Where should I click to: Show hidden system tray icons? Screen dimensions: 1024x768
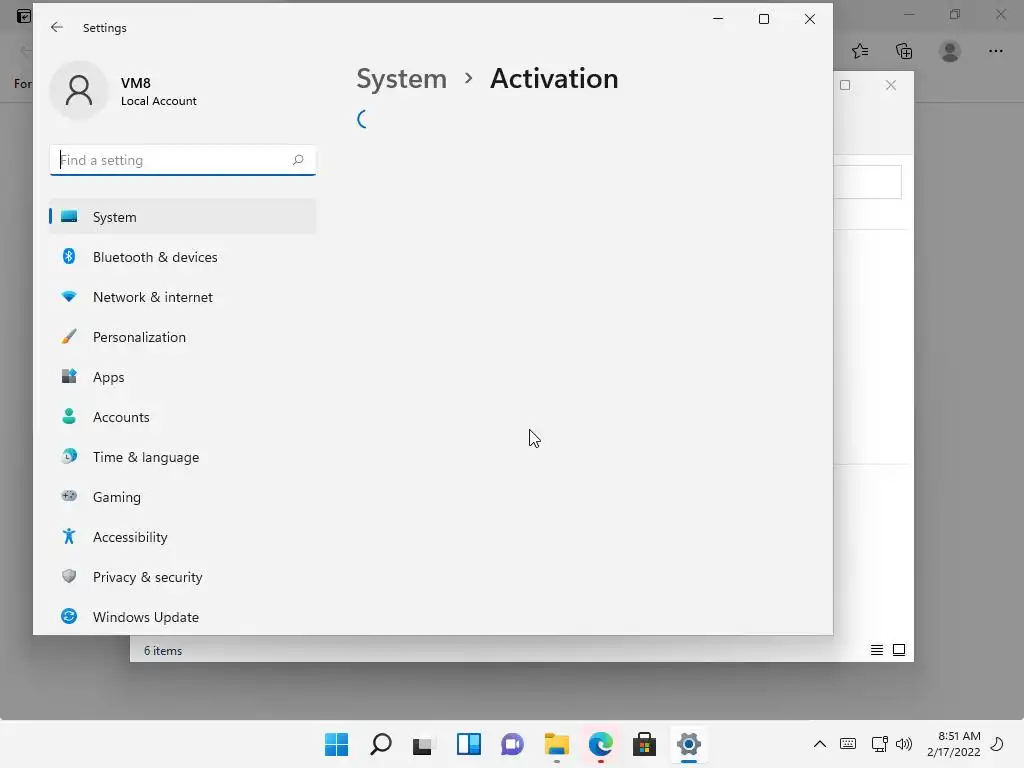coord(820,744)
